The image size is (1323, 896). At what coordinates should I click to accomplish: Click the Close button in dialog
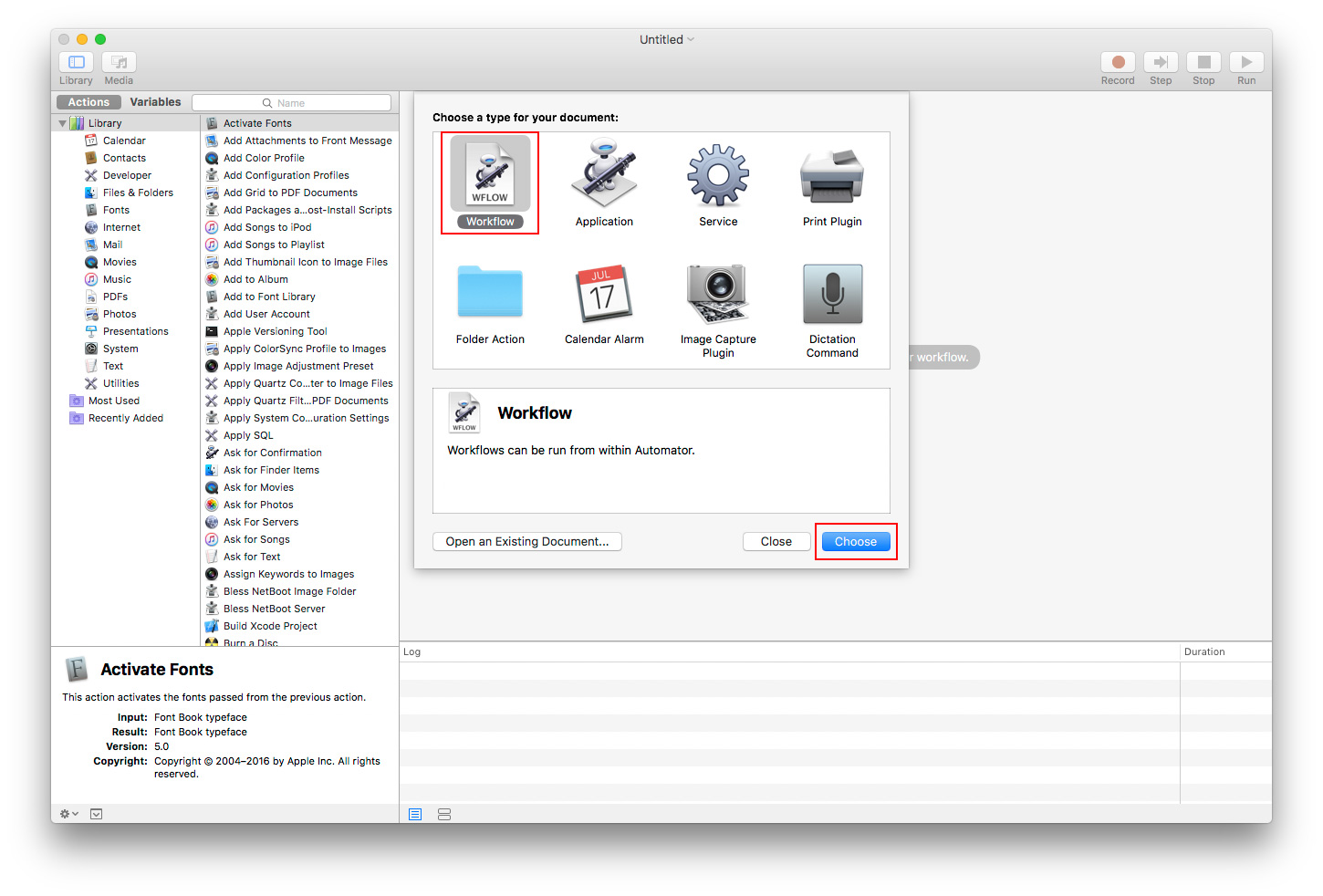776,541
